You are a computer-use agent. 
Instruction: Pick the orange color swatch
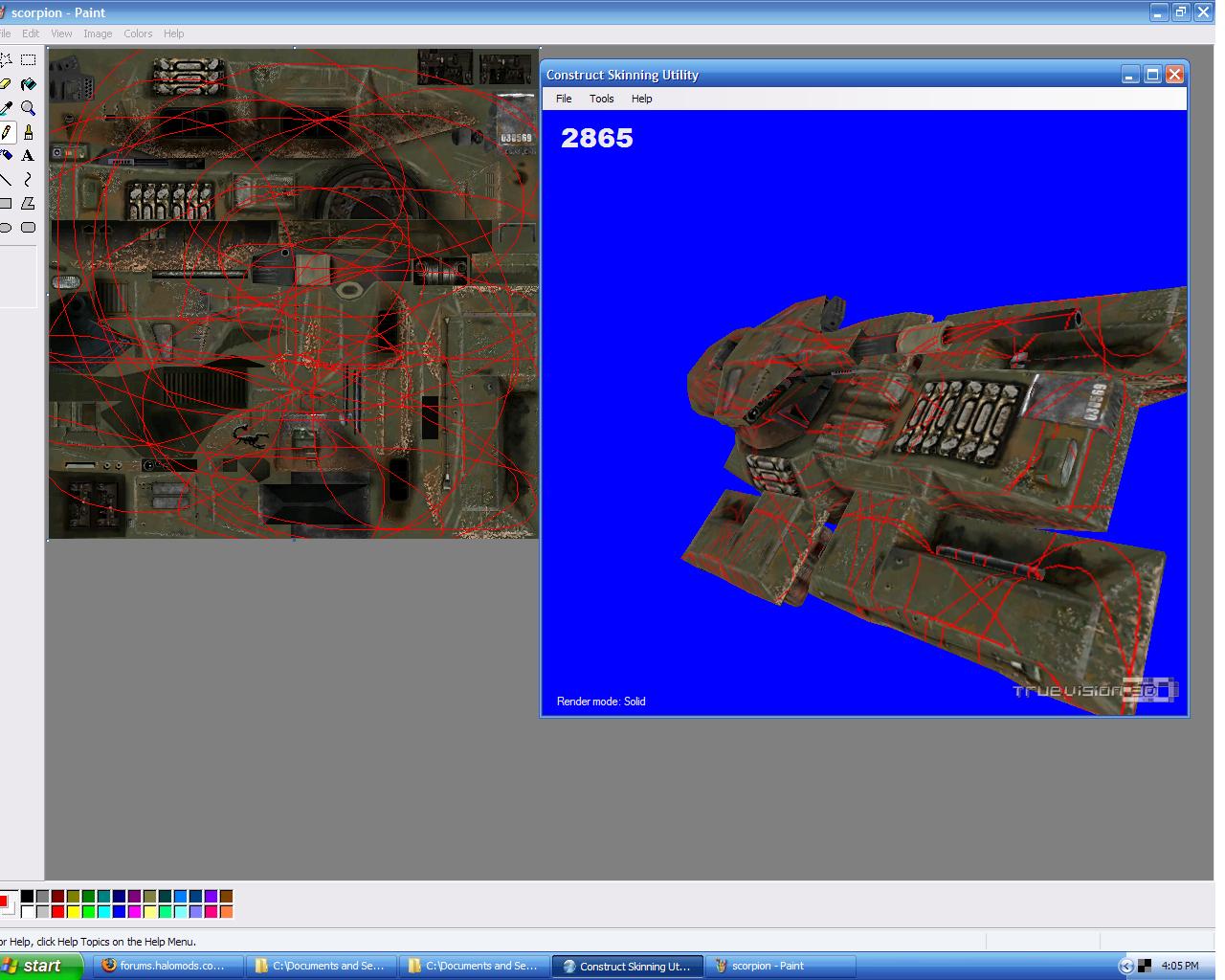coord(226,912)
